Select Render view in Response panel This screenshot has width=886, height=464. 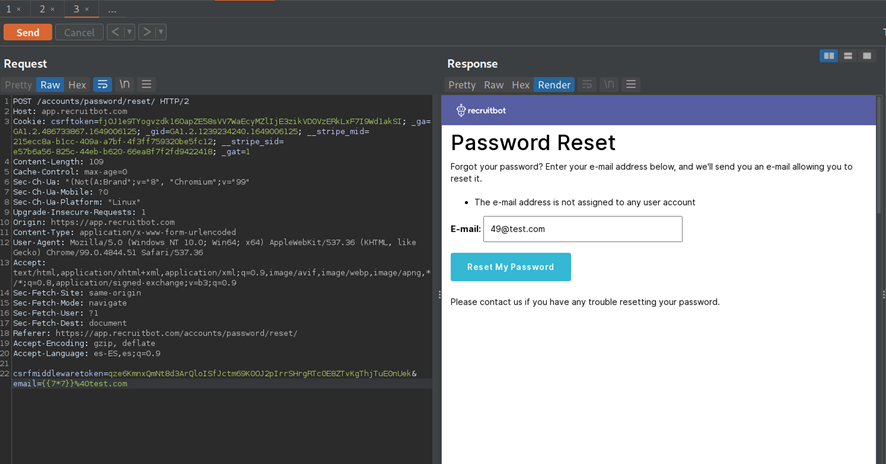click(554, 85)
